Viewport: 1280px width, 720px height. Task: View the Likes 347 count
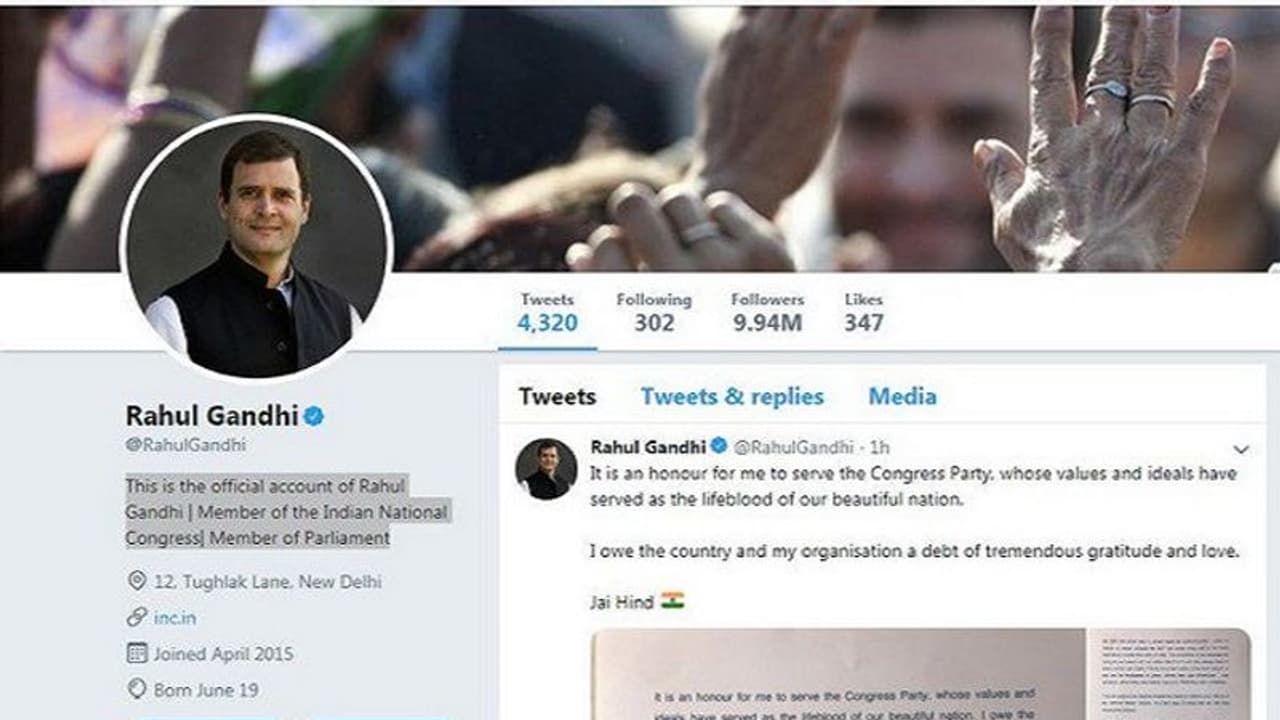[x=863, y=312]
